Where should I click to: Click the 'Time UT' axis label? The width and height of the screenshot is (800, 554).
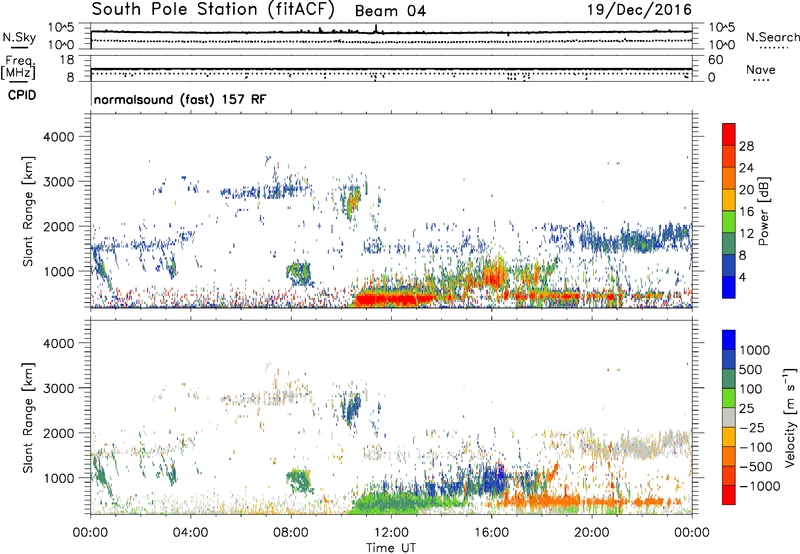391,548
